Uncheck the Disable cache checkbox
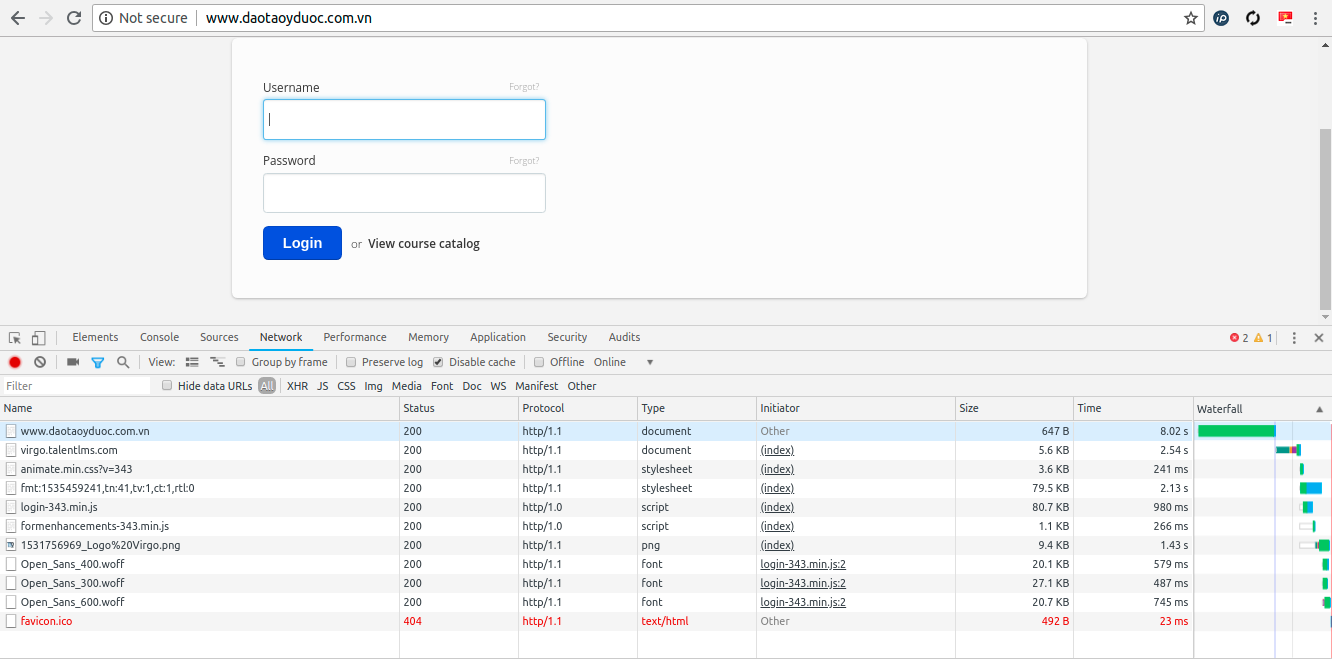 pos(438,362)
